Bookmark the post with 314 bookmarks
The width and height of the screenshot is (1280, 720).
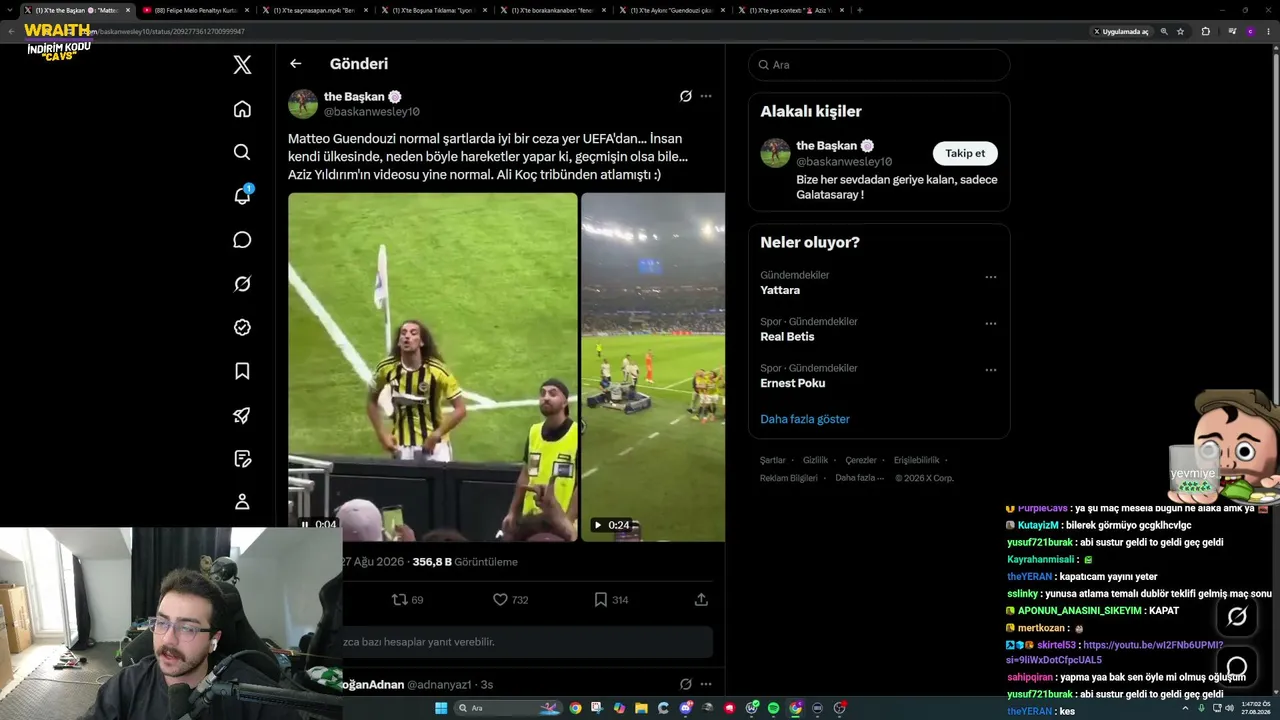coord(611,600)
